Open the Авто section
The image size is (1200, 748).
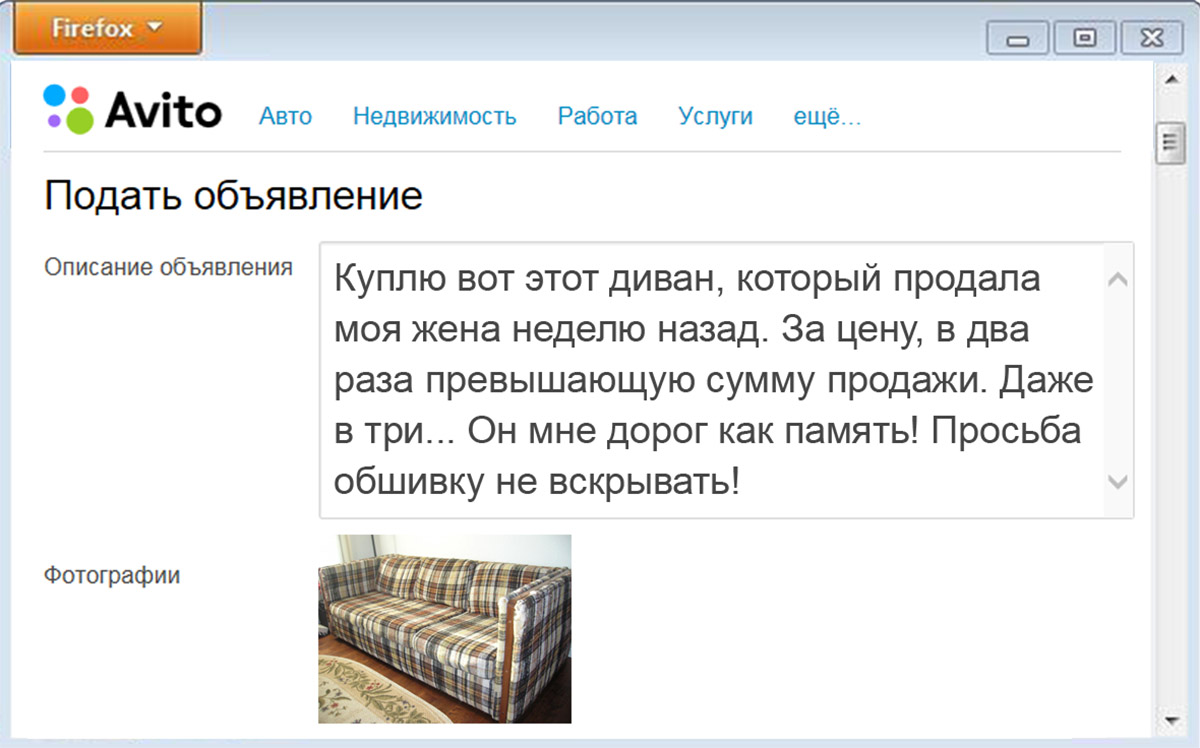click(285, 116)
